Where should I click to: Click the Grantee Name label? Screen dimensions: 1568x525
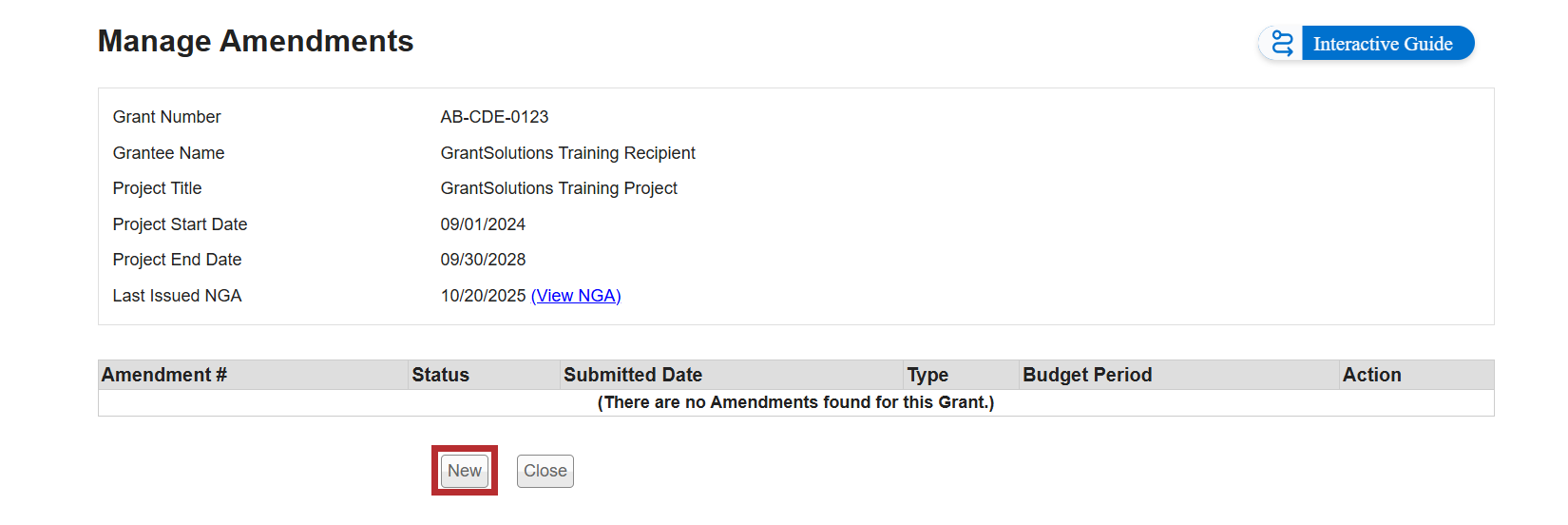click(x=168, y=153)
